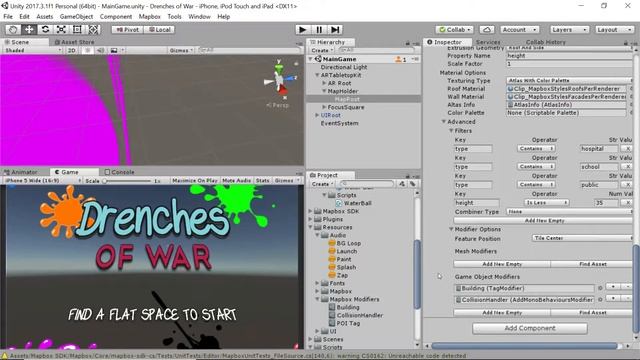The width and height of the screenshot is (640, 360).
Task: Remove the school filter row
Action: click(627, 167)
